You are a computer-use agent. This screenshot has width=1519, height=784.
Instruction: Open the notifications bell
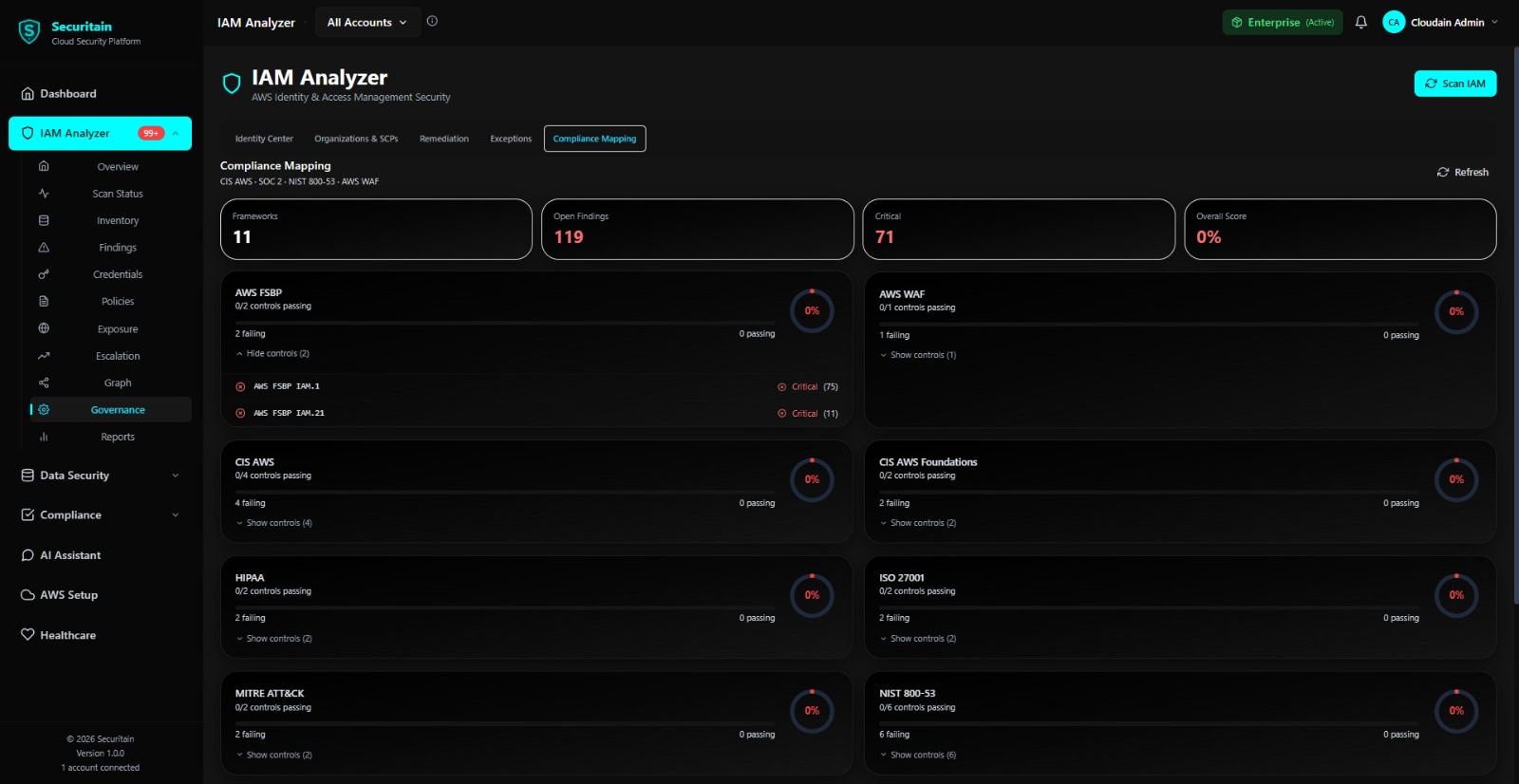click(1361, 22)
